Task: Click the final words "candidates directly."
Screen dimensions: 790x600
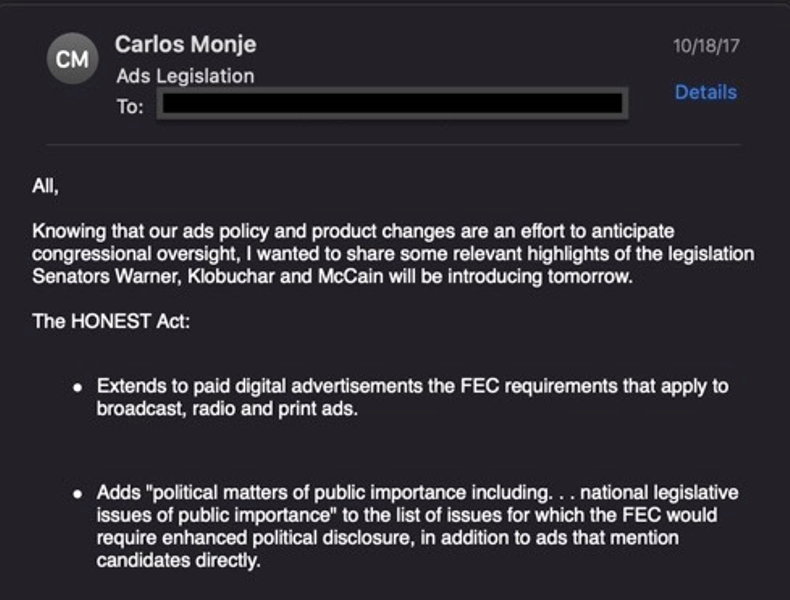Action: point(178,561)
